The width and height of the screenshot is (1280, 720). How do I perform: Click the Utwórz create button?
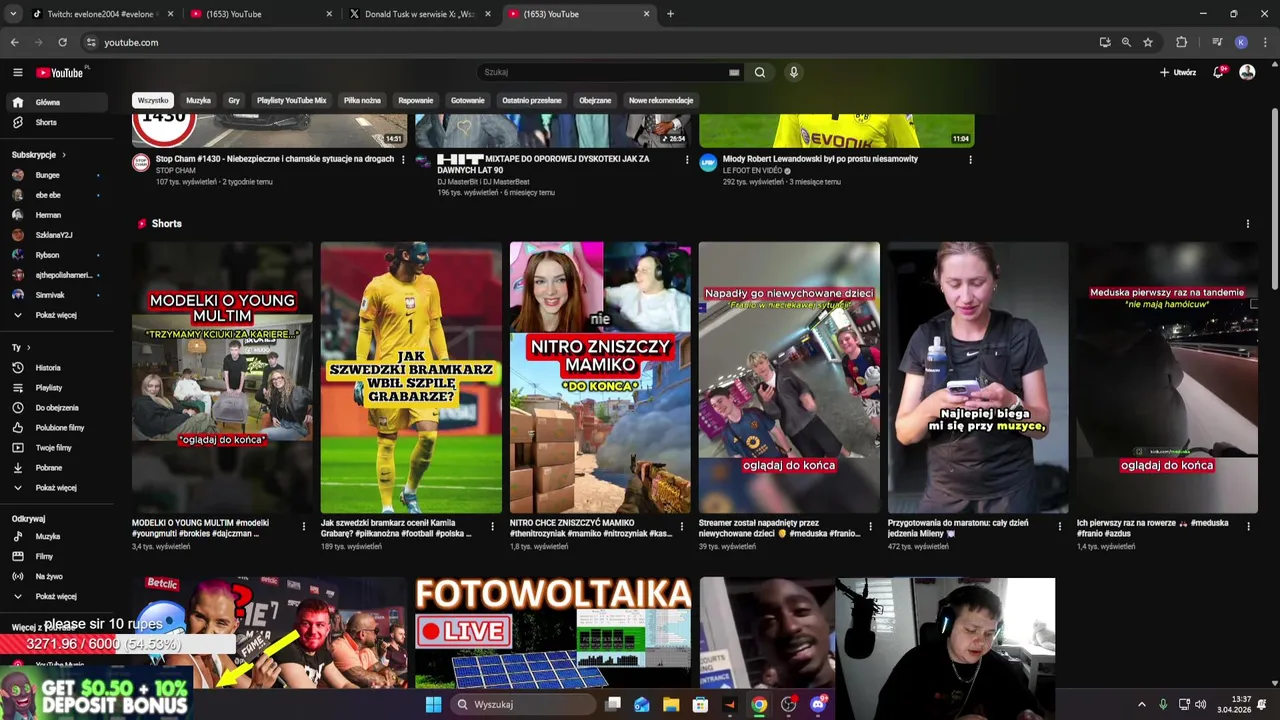click(1178, 72)
